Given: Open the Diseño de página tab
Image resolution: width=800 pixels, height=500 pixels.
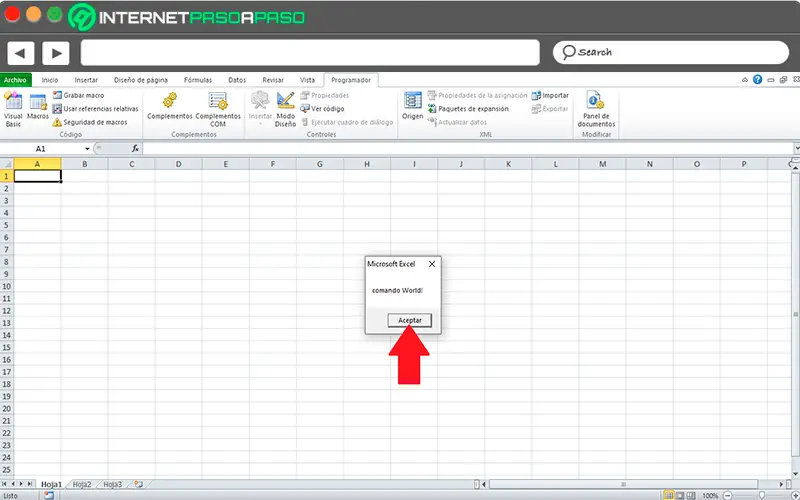Looking at the screenshot, I should (x=141, y=80).
